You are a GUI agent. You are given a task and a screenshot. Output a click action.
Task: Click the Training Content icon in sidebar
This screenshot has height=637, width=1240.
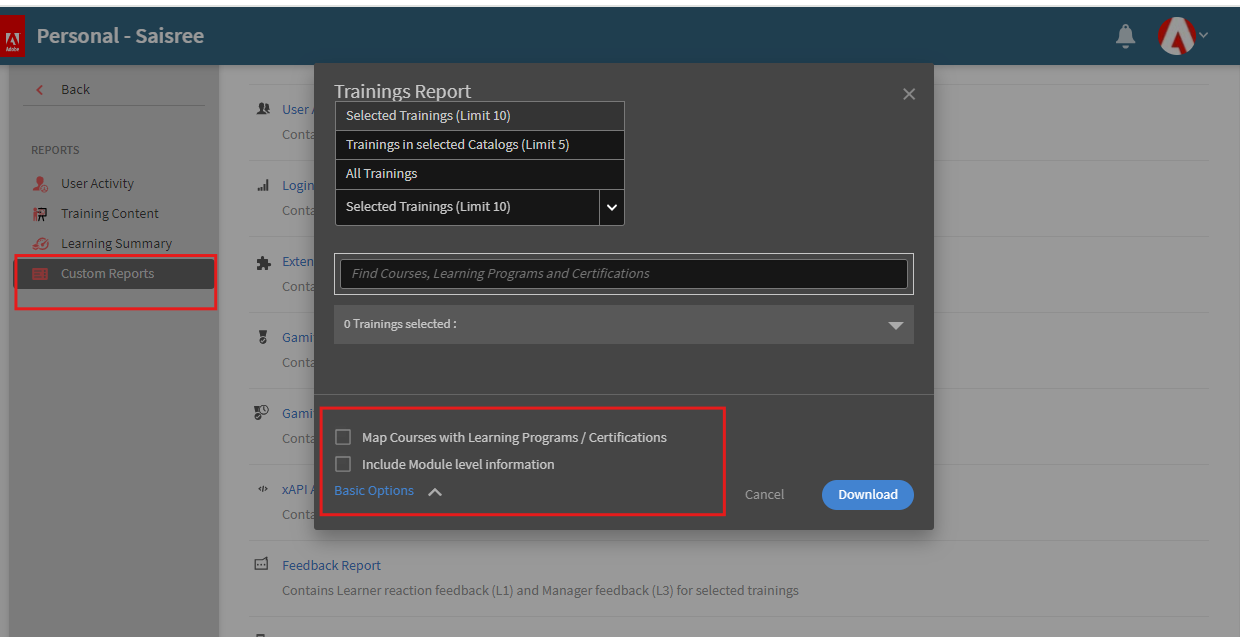[40, 214]
